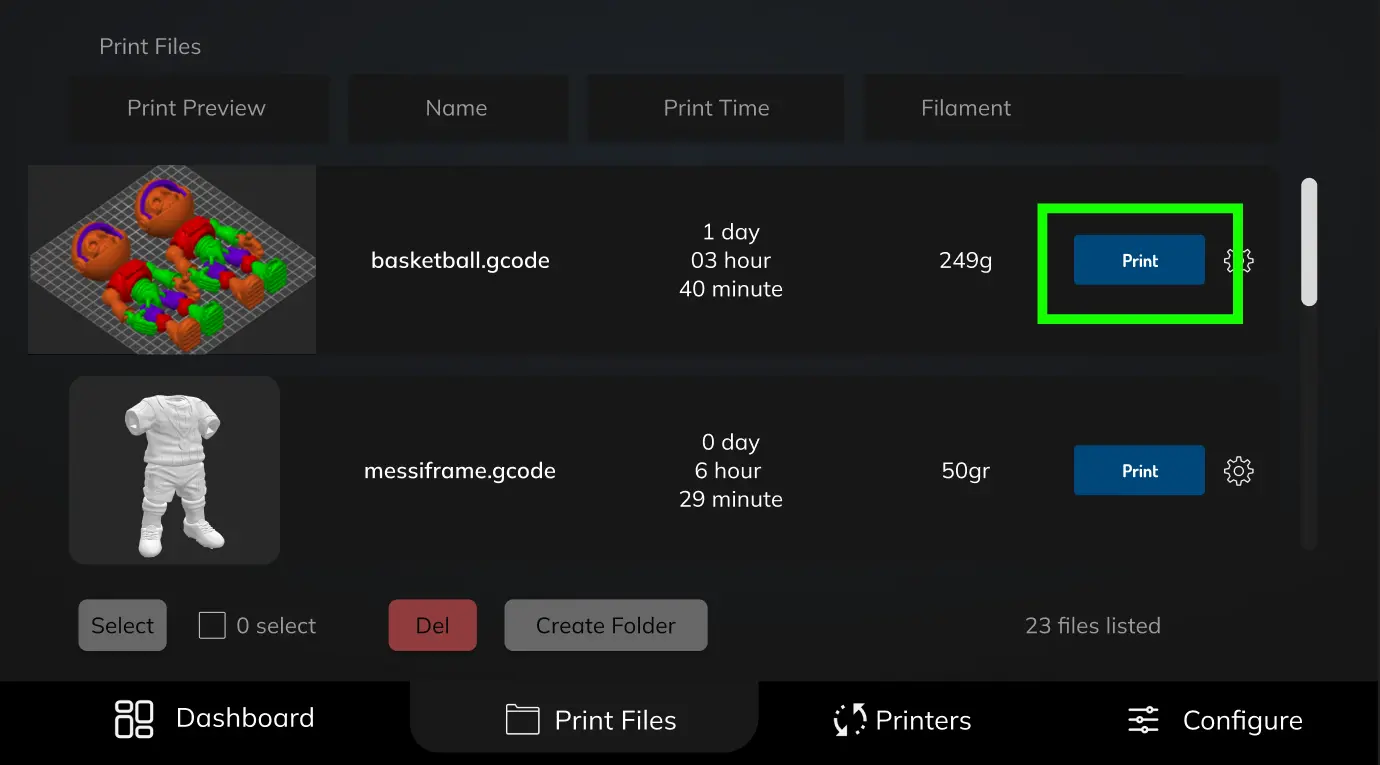
Task: Open settings gear for messiframe.gcode
Action: coord(1238,471)
